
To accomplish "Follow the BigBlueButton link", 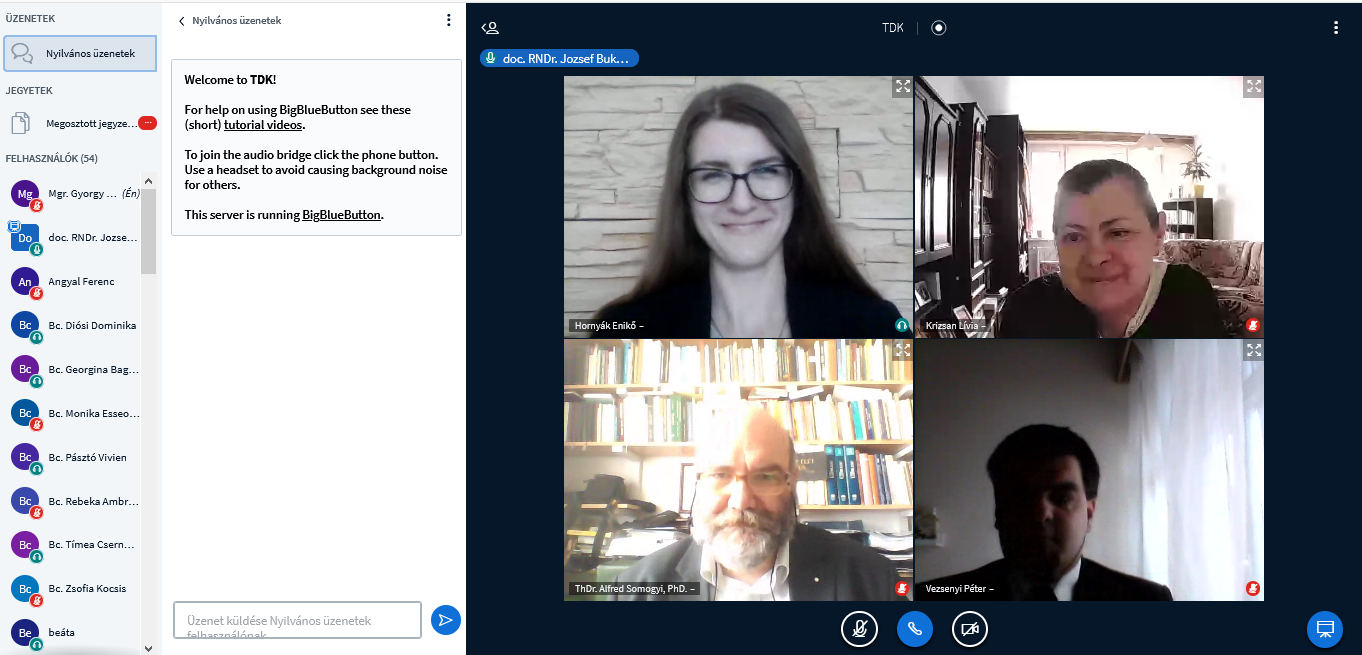I will click(341, 215).
